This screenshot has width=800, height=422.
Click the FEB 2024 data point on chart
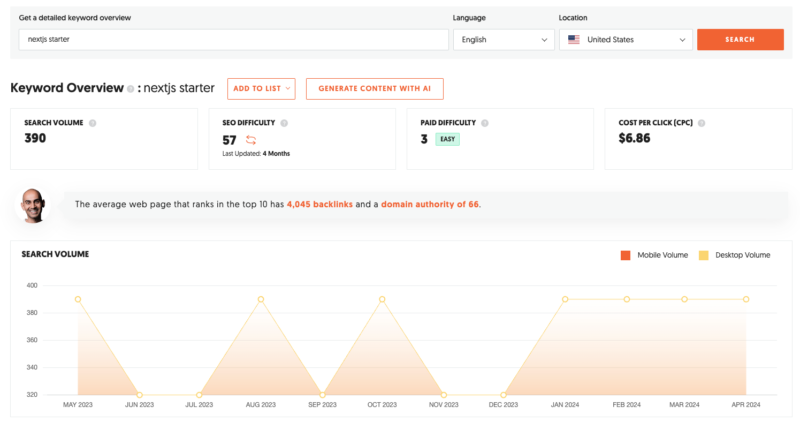(627, 300)
